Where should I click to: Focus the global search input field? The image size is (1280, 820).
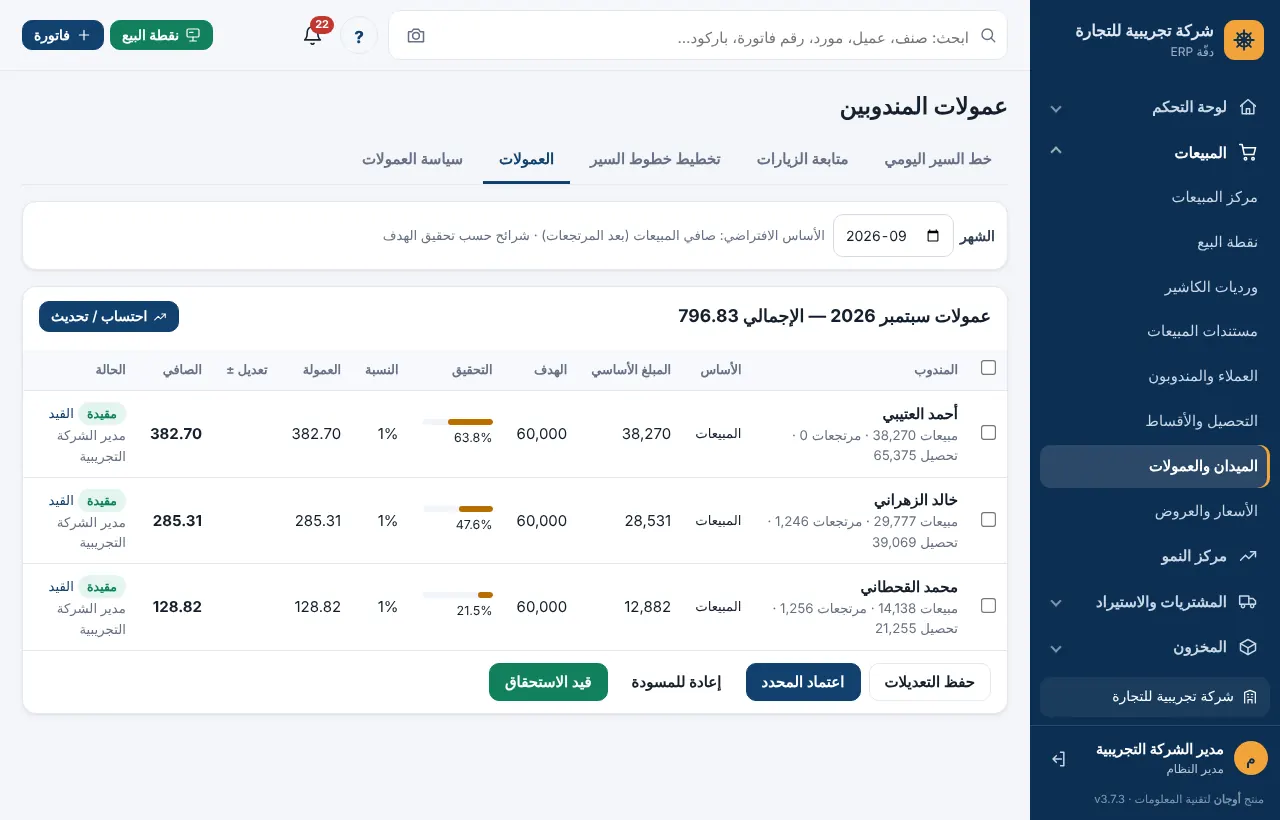click(700, 36)
